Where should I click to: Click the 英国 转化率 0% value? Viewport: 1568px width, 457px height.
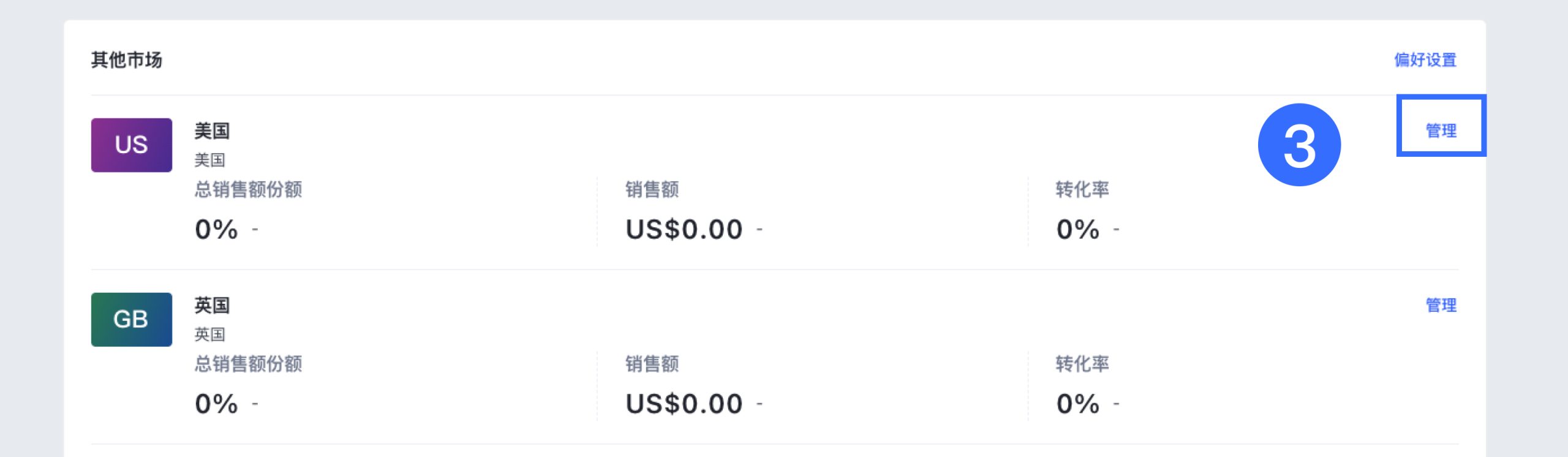[x=1077, y=404]
